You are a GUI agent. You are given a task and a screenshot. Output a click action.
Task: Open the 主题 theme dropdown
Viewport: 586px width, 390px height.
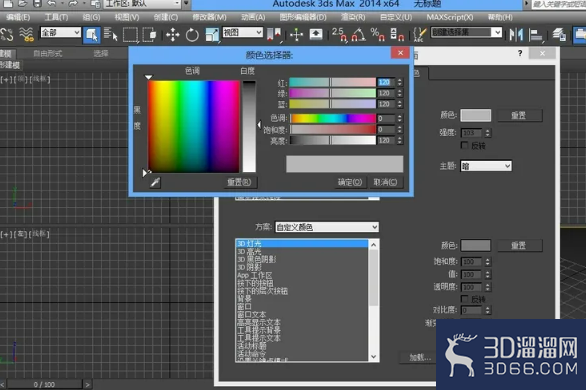pyautogui.click(x=486, y=166)
